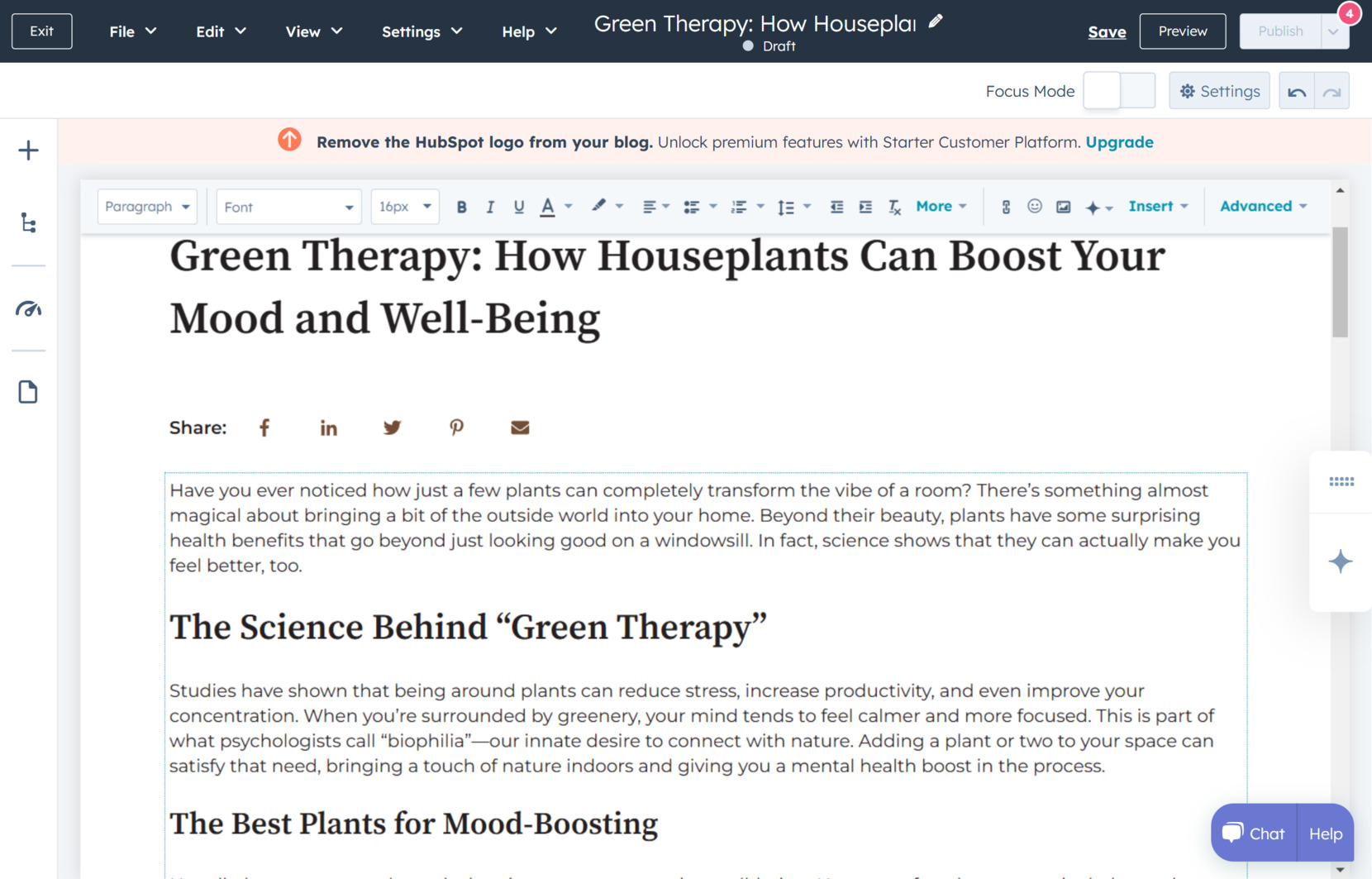The image size is (1372, 879).
Task: Open the Edit menu
Action: 219,31
